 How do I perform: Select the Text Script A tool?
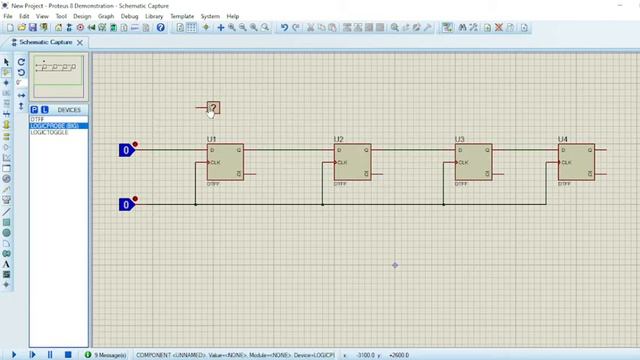tap(6, 264)
